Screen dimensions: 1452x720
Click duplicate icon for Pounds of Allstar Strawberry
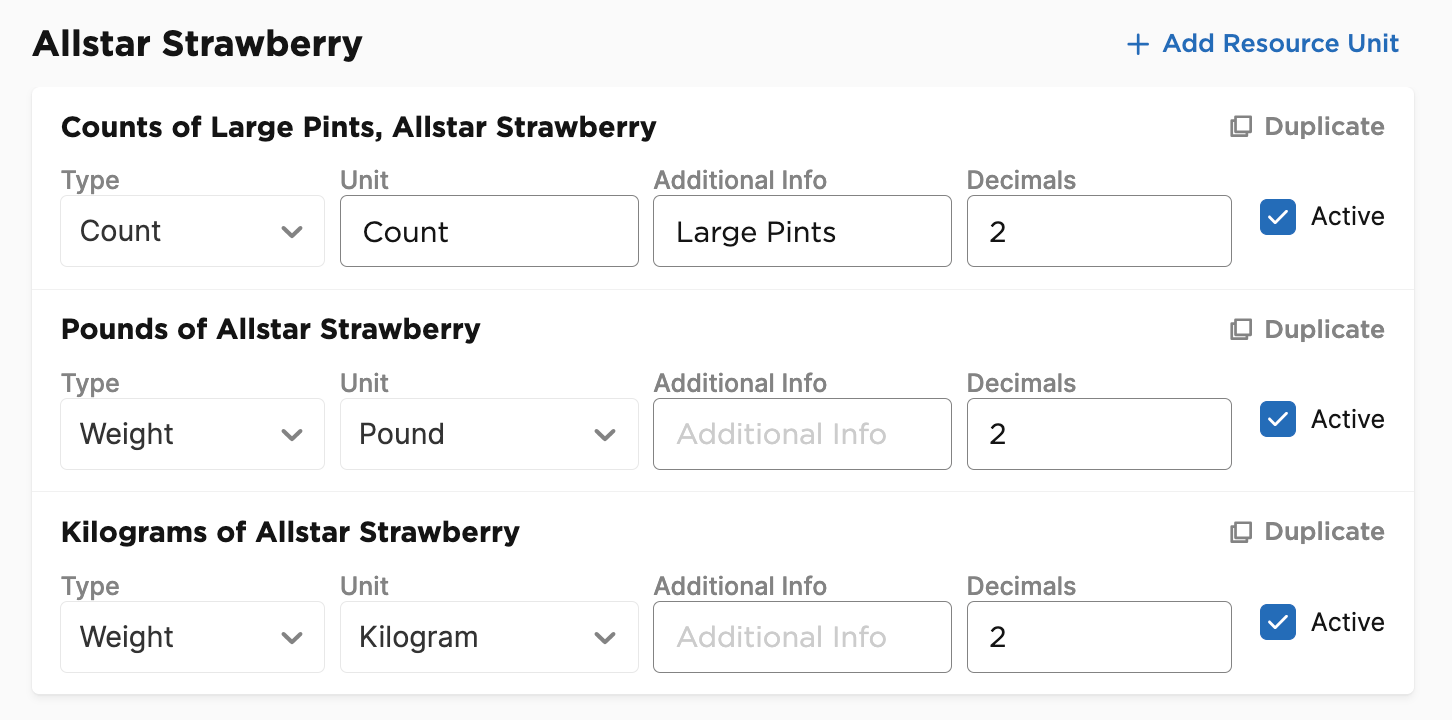pyautogui.click(x=1241, y=330)
